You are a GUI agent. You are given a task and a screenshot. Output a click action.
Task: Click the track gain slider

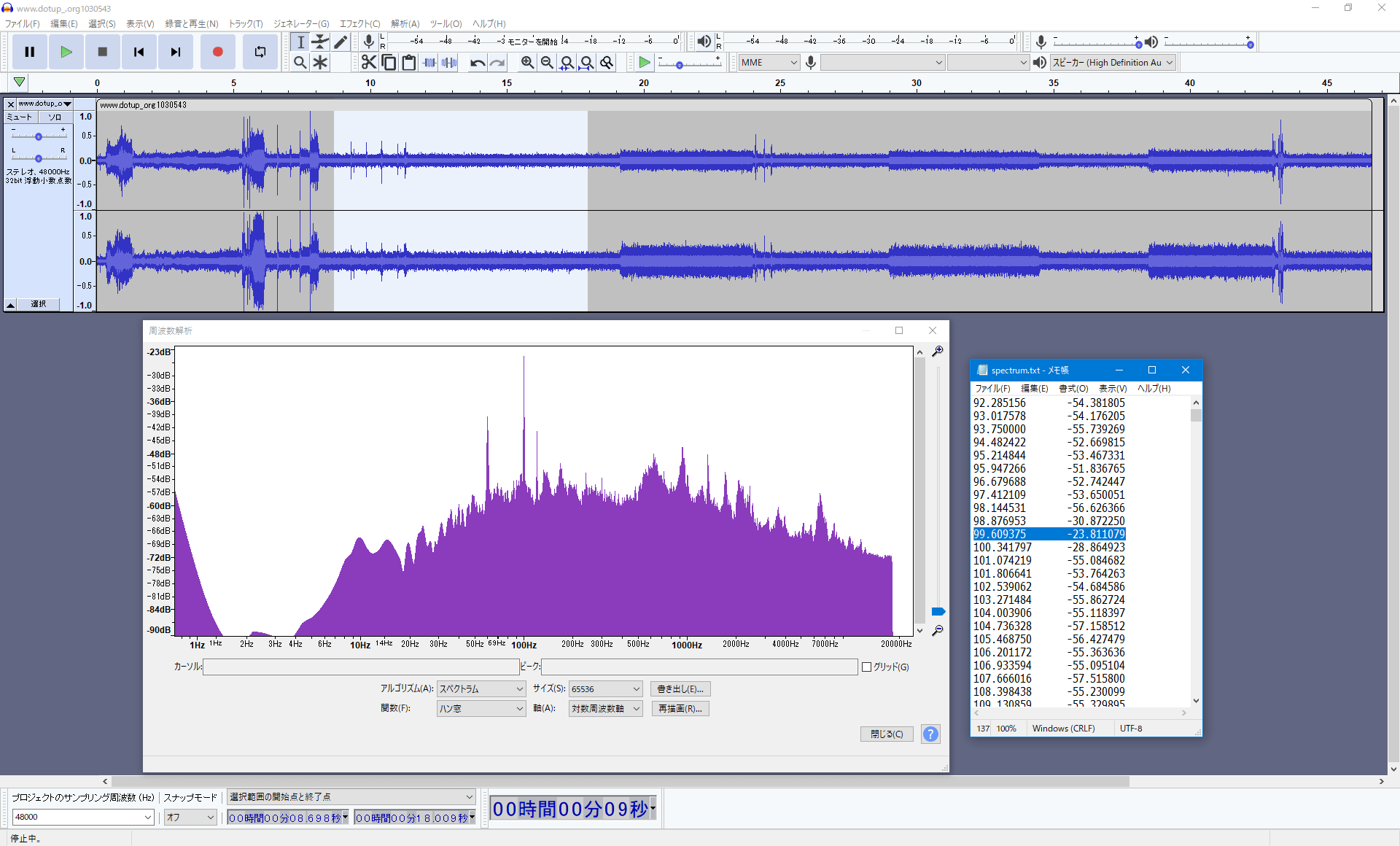[x=39, y=136]
